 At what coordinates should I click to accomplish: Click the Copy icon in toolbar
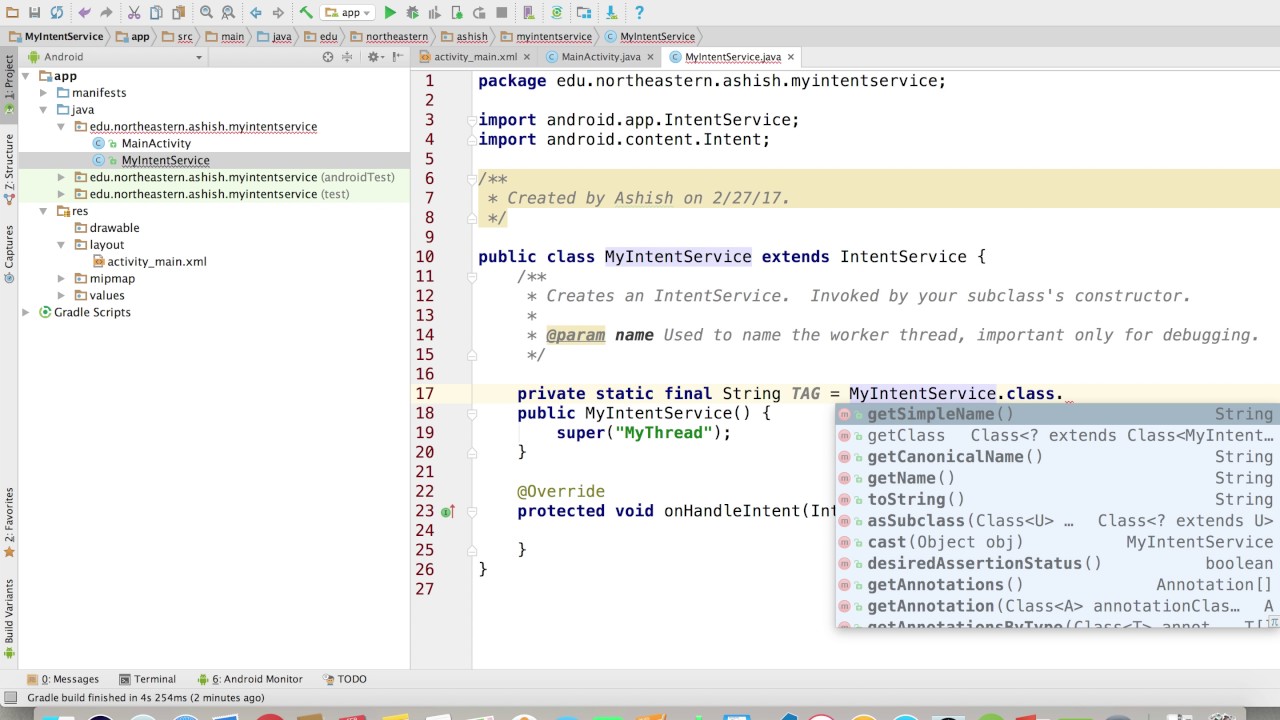156,13
